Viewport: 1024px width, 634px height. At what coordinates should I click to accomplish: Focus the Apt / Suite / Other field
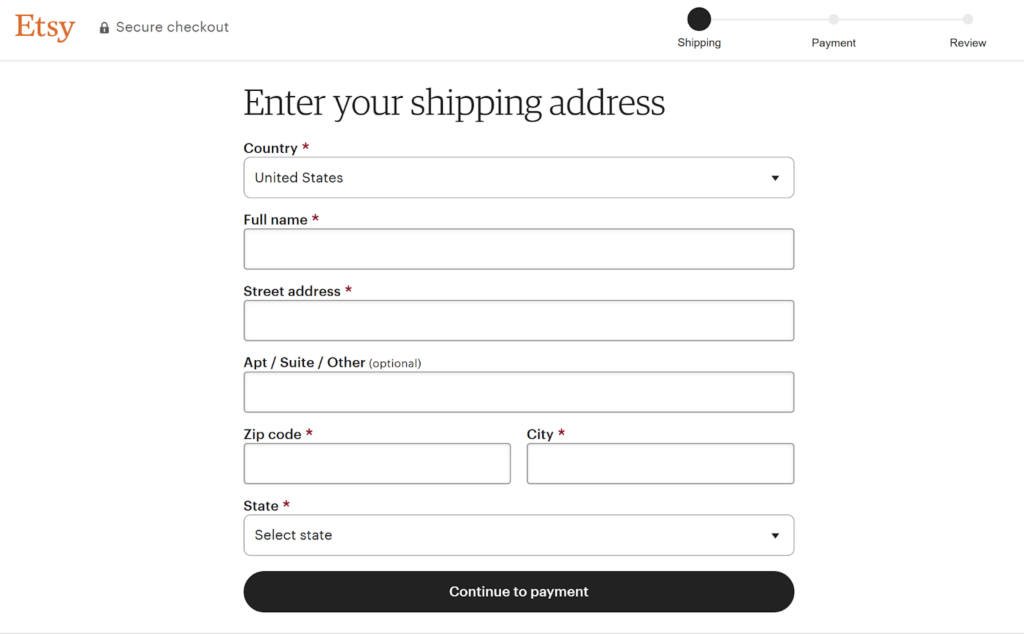(x=519, y=392)
